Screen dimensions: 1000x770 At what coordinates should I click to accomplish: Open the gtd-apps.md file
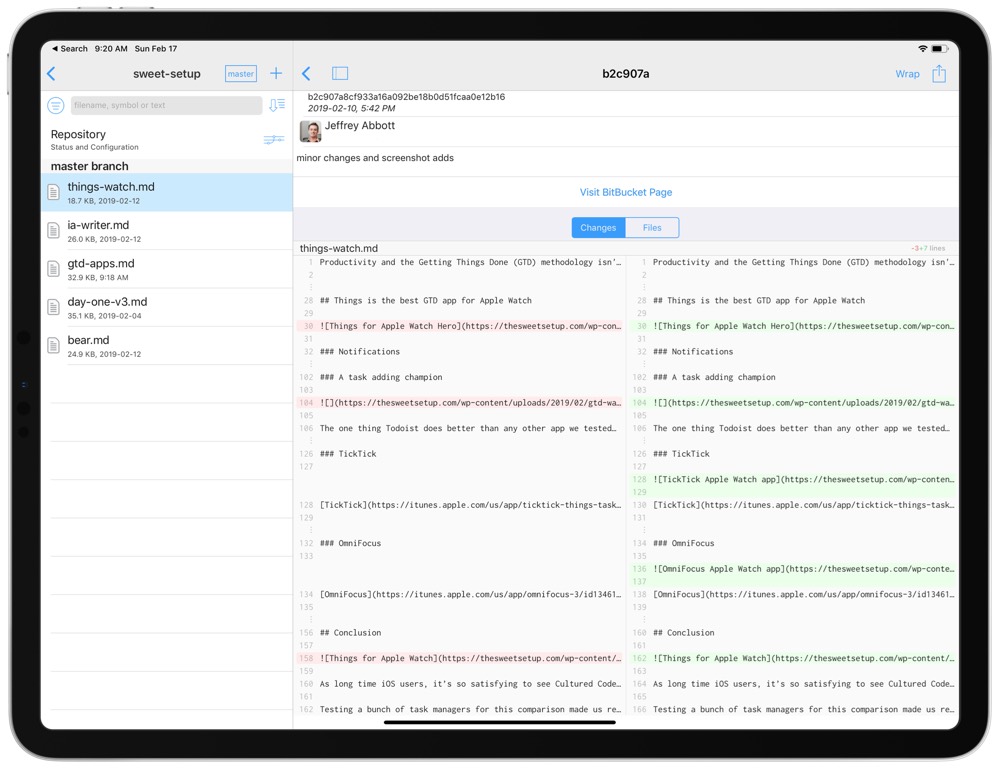(x=167, y=269)
